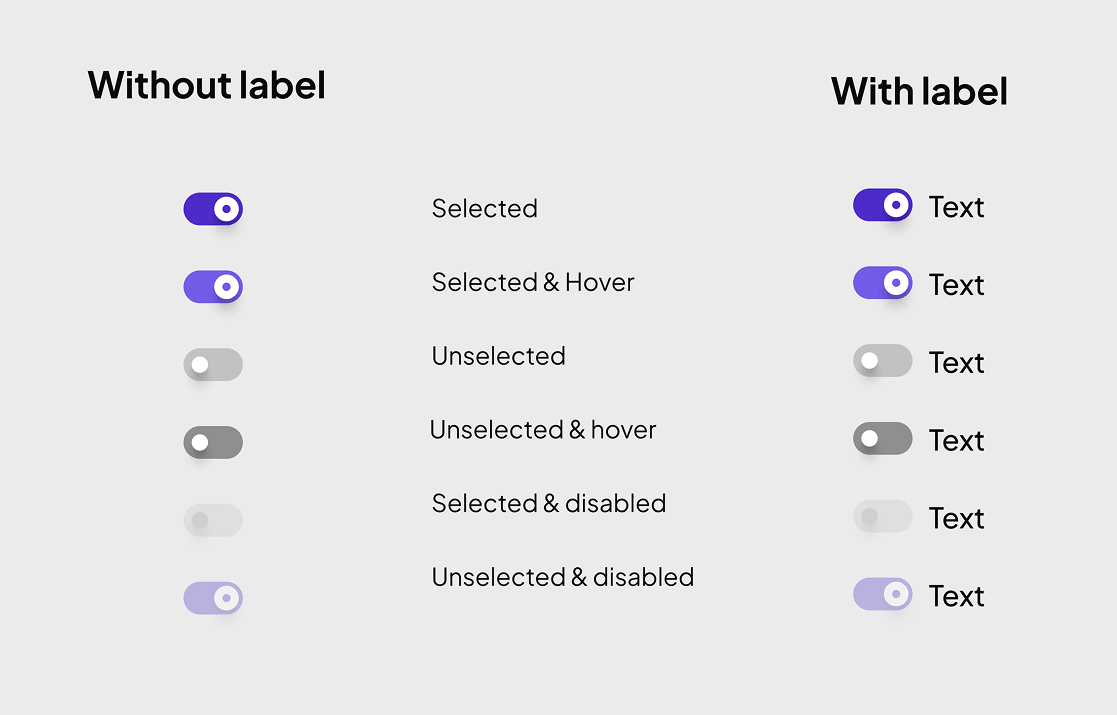Toggle the Selected & Hover labeled switch
This screenshot has width=1117, height=715.
[883, 283]
